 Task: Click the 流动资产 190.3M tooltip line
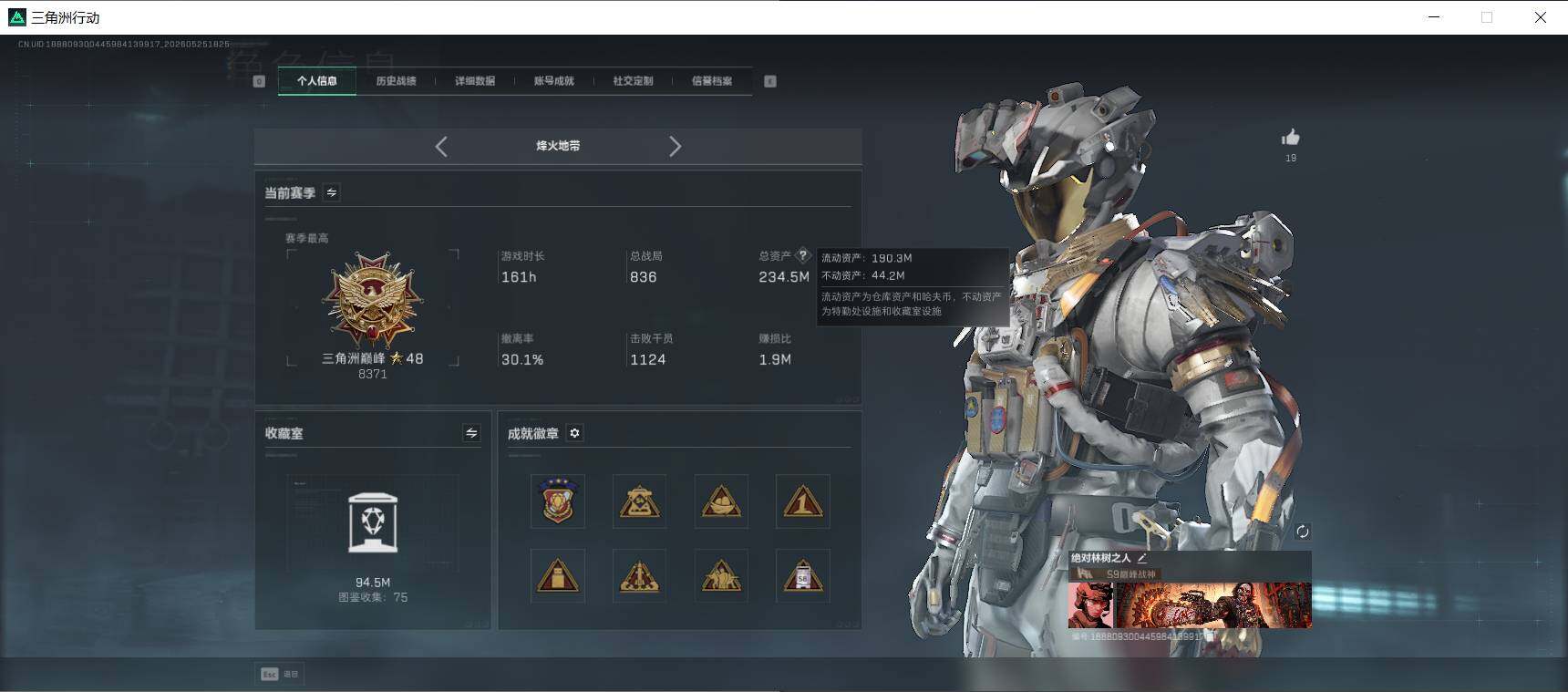(x=866, y=258)
